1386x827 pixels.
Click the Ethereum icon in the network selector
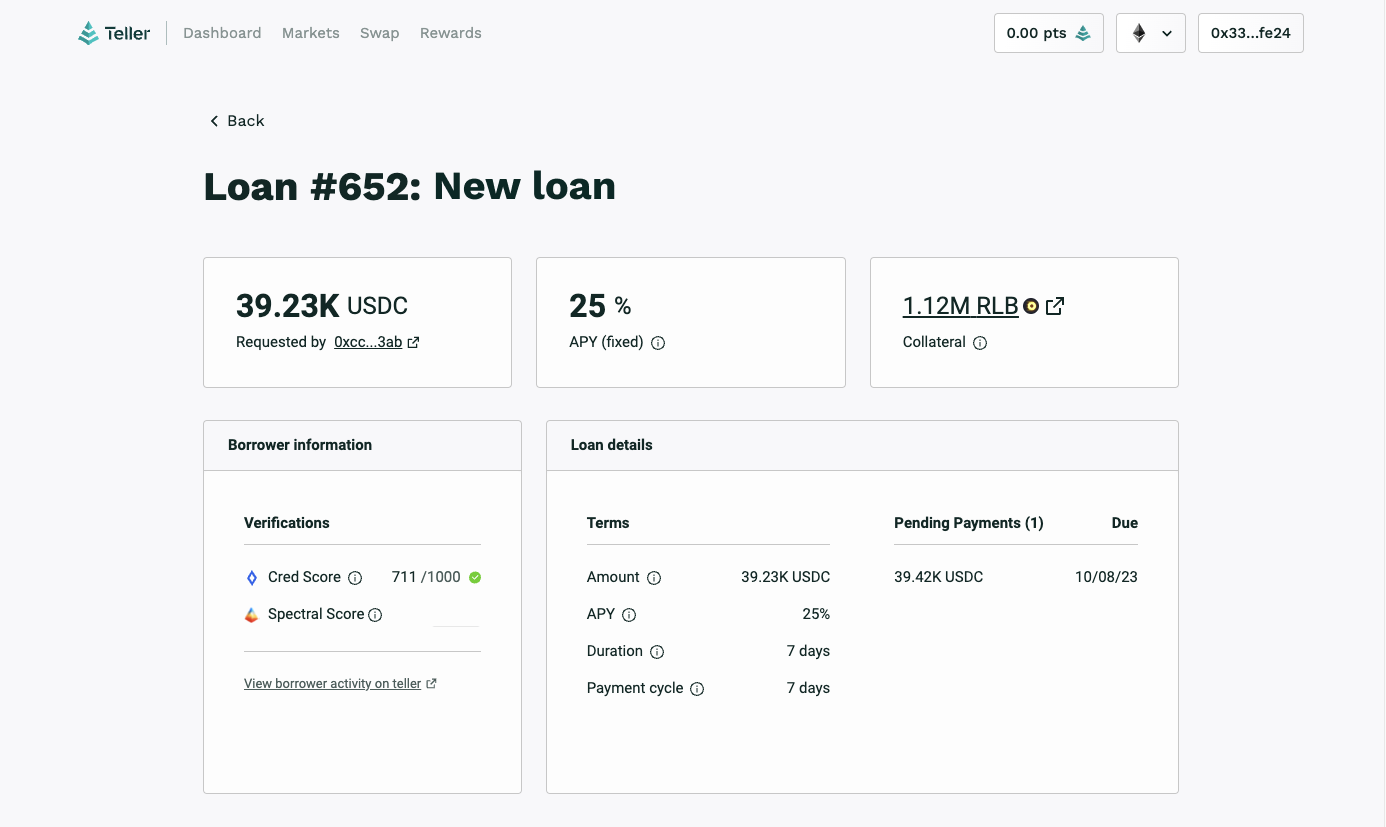click(1138, 32)
